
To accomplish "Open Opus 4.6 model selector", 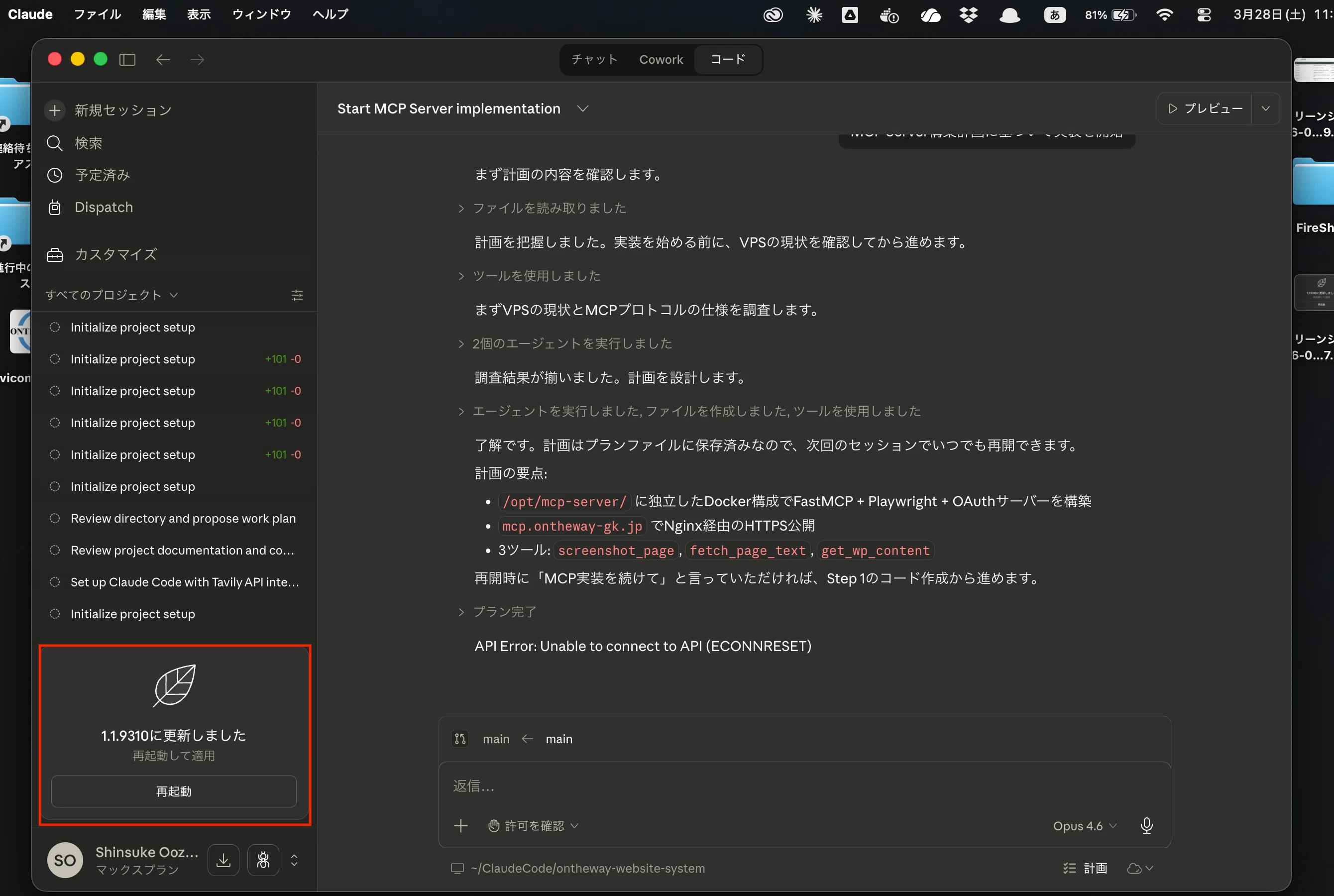I will (x=1084, y=826).
